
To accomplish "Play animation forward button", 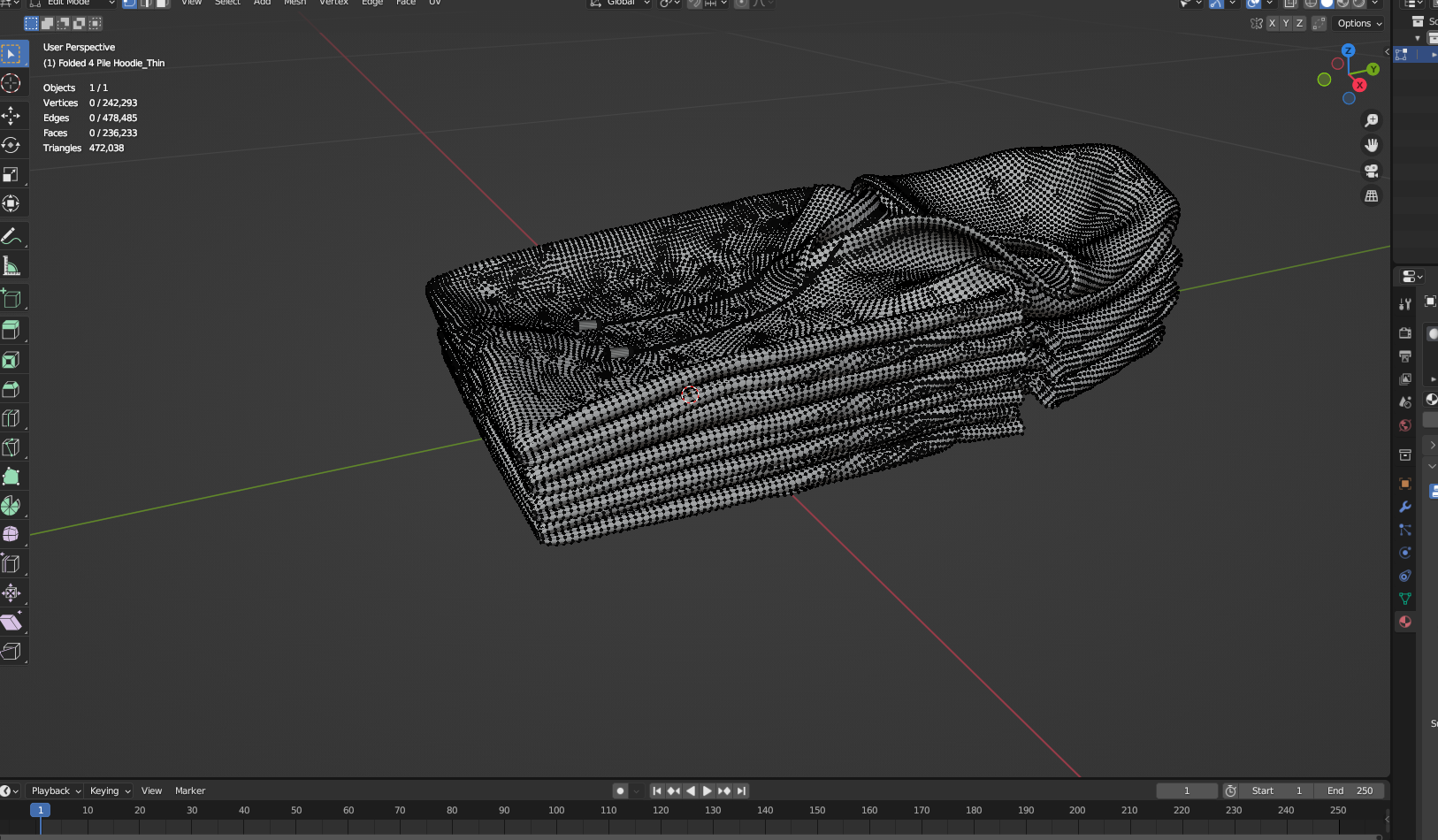I will coord(707,790).
